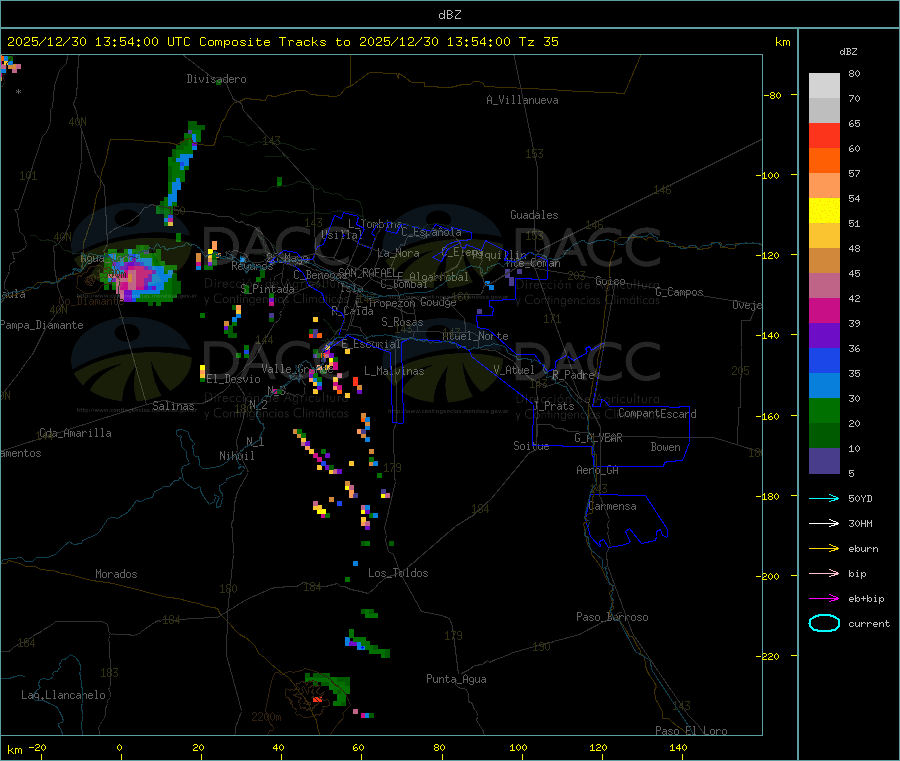Click the red echo pixel on the volcano

click(317, 699)
